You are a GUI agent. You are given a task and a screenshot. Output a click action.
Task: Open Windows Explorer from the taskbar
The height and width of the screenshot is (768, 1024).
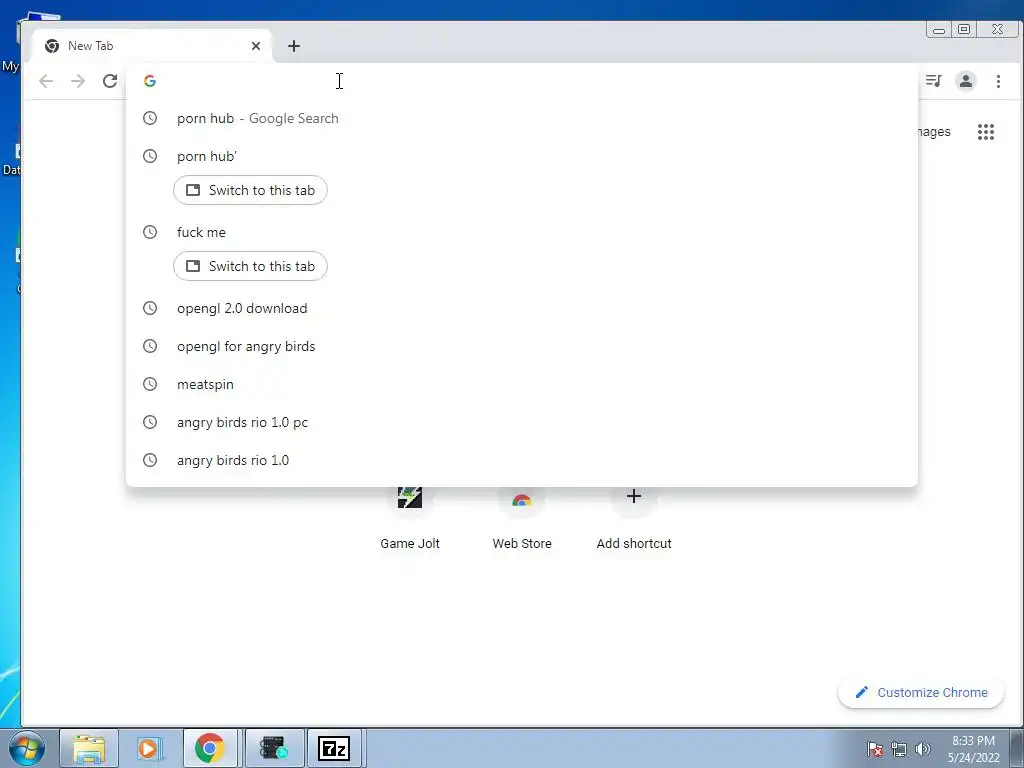[89, 748]
